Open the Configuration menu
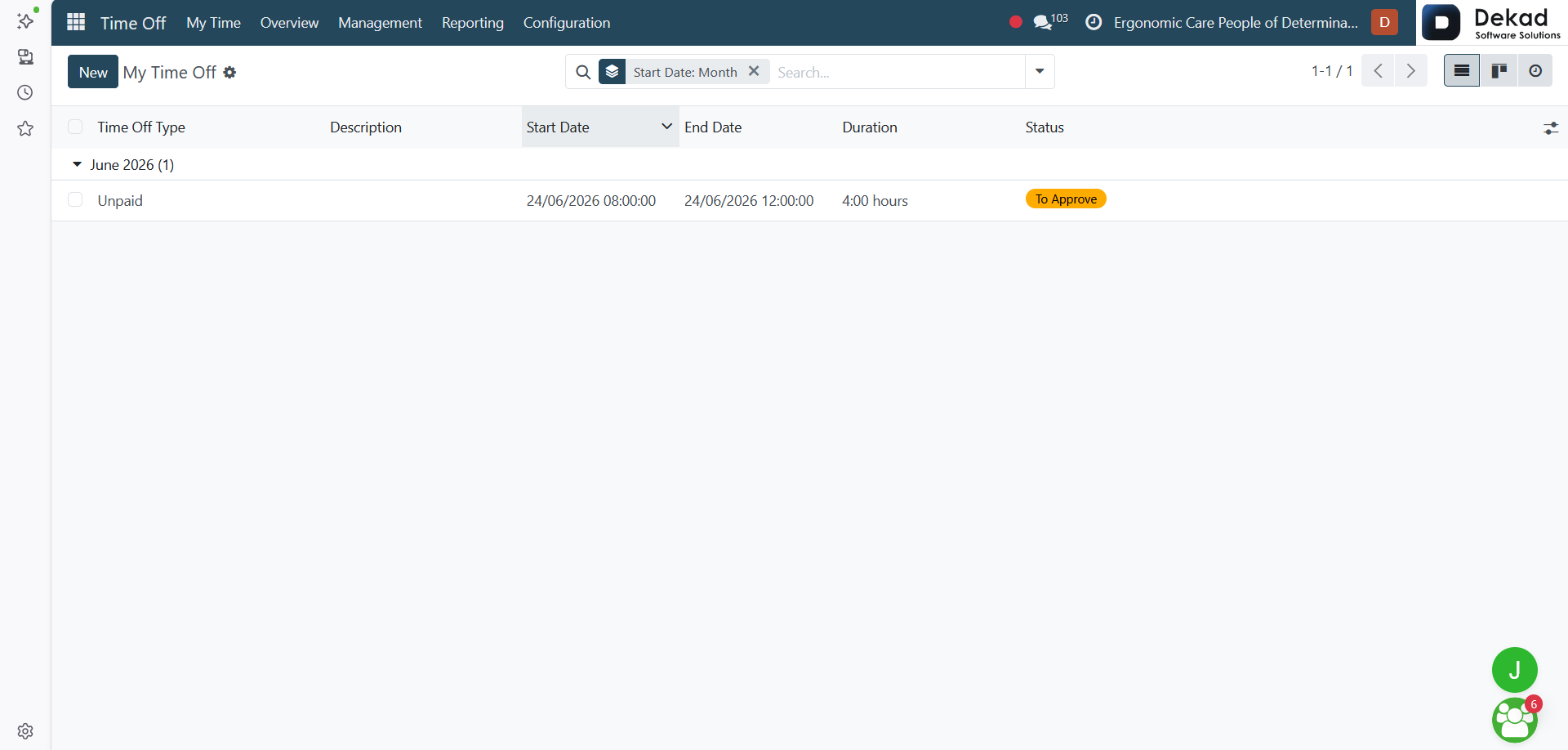The height and width of the screenshot is (750, 1568). tap(567, 22)
